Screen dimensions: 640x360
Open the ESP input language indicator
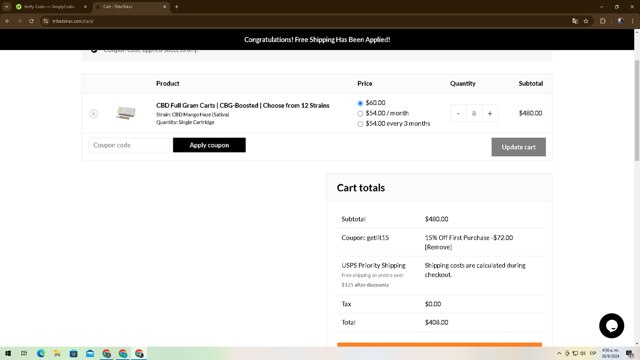pyautogui.click(x=593, y=353)
